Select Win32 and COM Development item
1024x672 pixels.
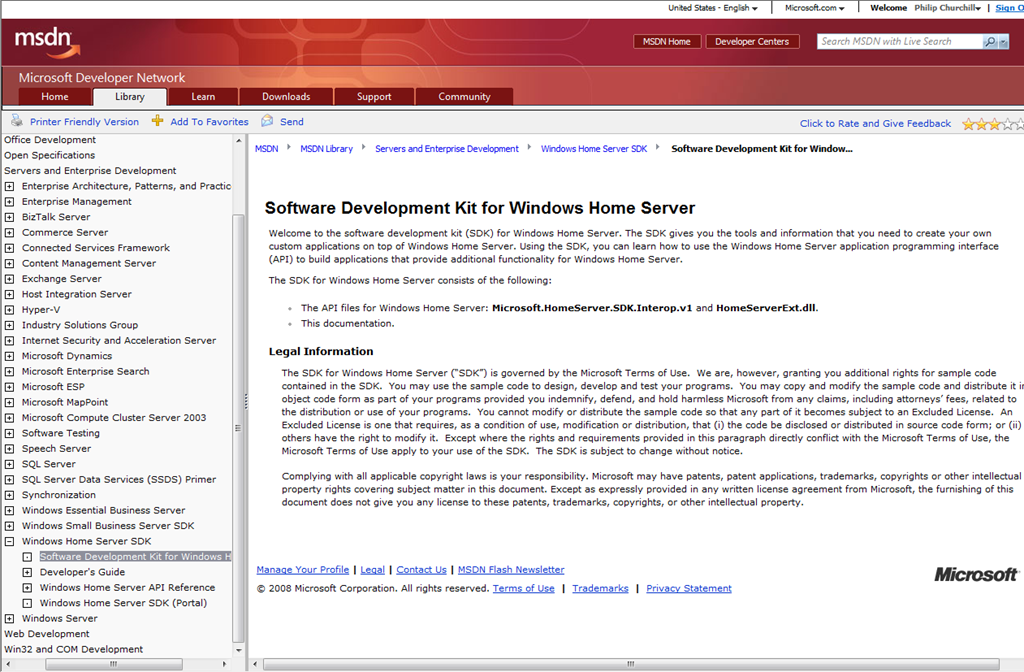[73, 650]
